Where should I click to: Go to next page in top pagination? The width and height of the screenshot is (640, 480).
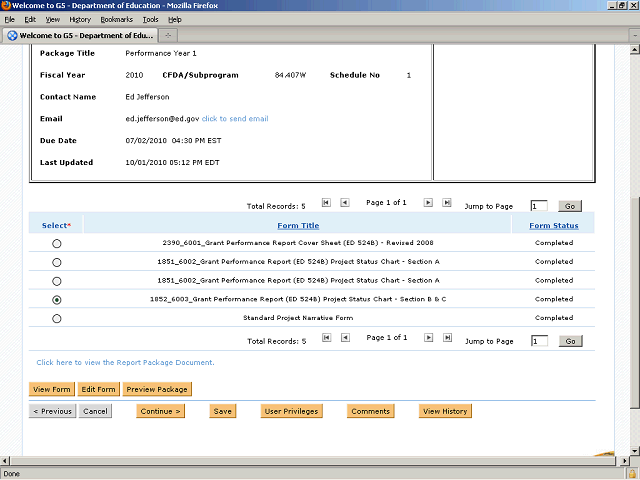(x=428, y=202)
